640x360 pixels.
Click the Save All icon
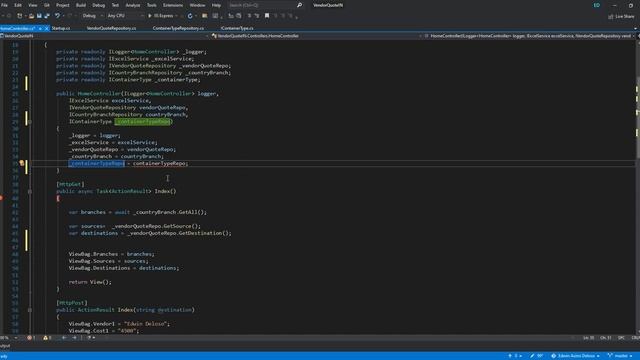tap(47, 16)
